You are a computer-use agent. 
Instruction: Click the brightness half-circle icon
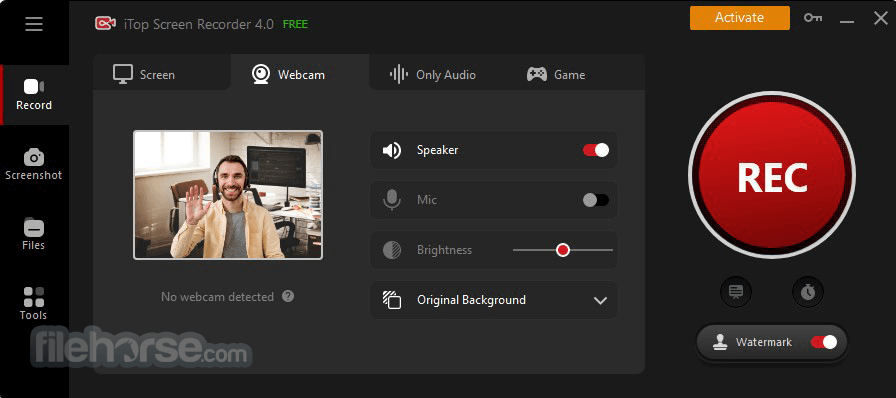click(392, 250)
